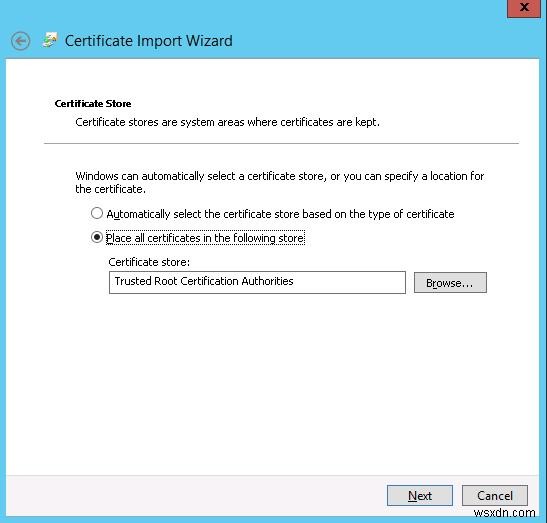Cancel the certificate import
Viewport: 547px width, 523px height.
[495, 495]
